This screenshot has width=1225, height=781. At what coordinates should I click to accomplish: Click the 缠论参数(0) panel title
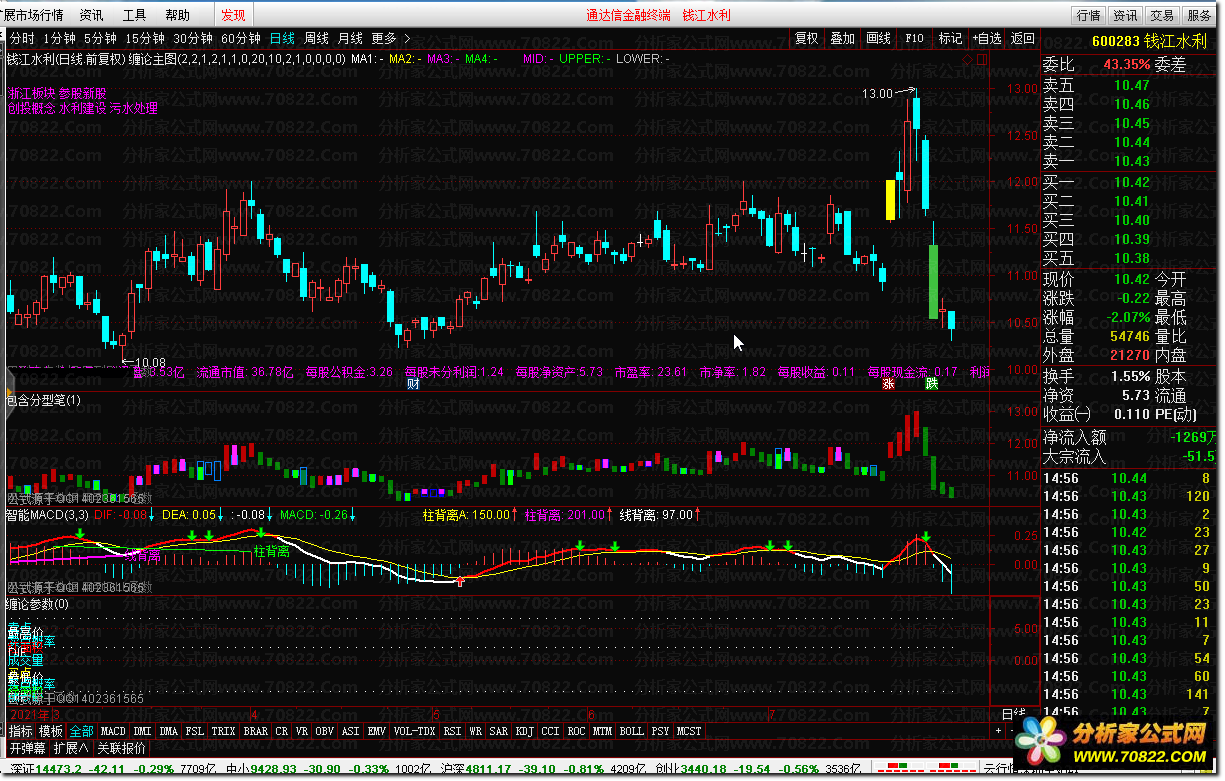point(37,604)
